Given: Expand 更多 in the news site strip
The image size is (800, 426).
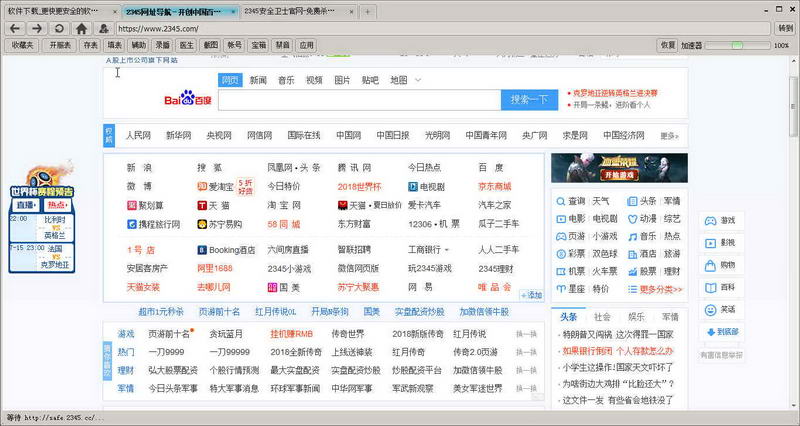Looking at the screenshot, I should tap(669, 136).
